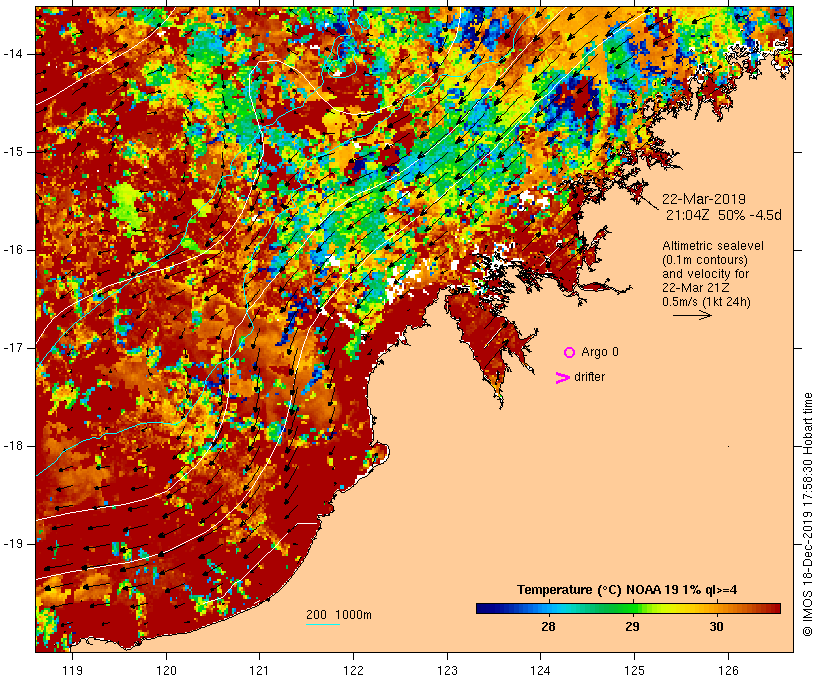Screen dimensions: 820x680
Task: Click the '(0.1m contours)' caption line
Action: [704, 260]
